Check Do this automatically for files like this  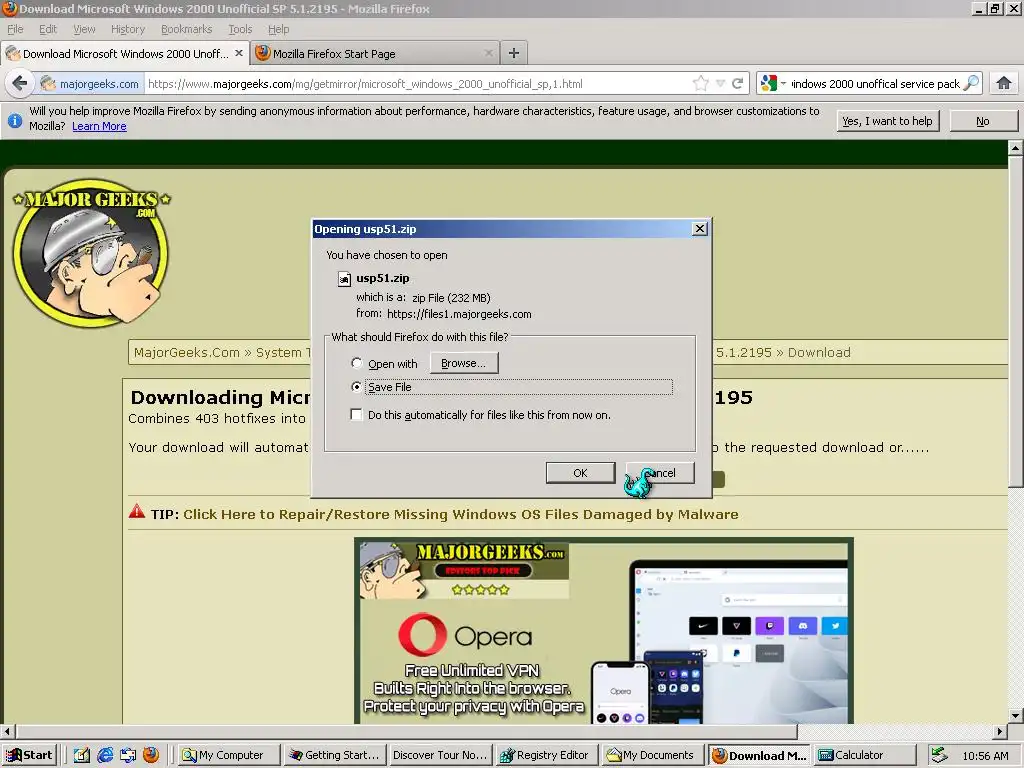tap(357, 415)
